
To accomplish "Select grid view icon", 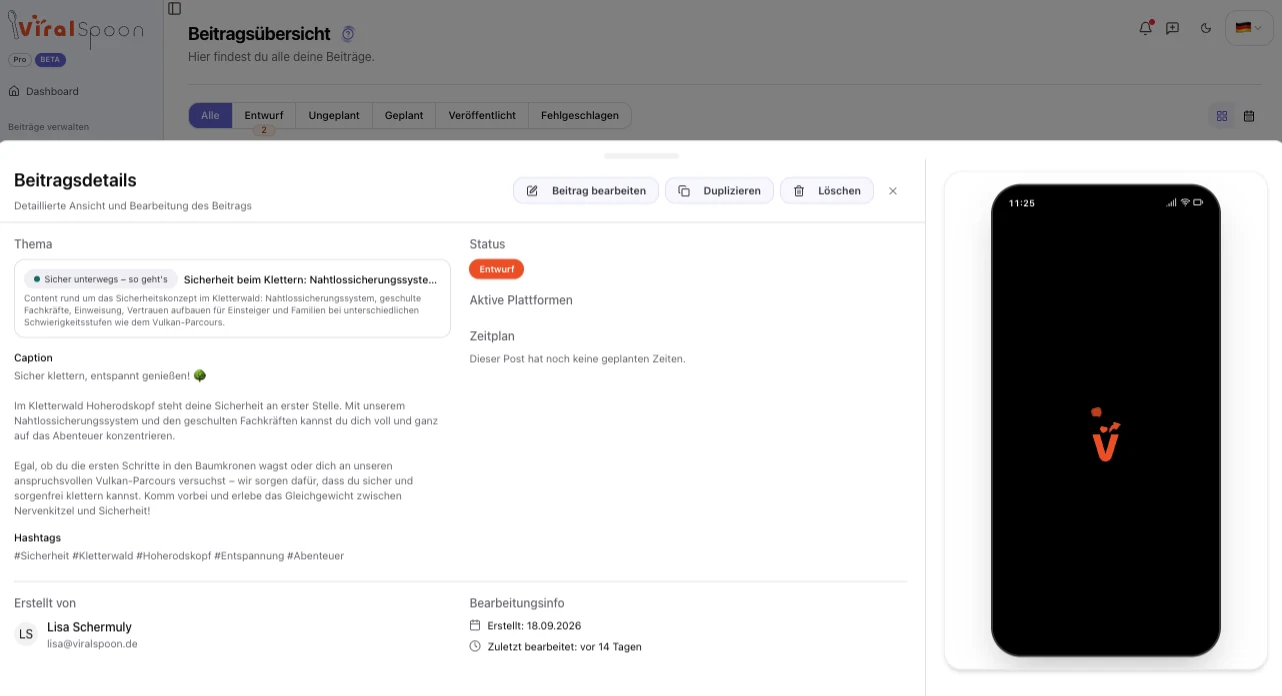I will pos(1222,116).
